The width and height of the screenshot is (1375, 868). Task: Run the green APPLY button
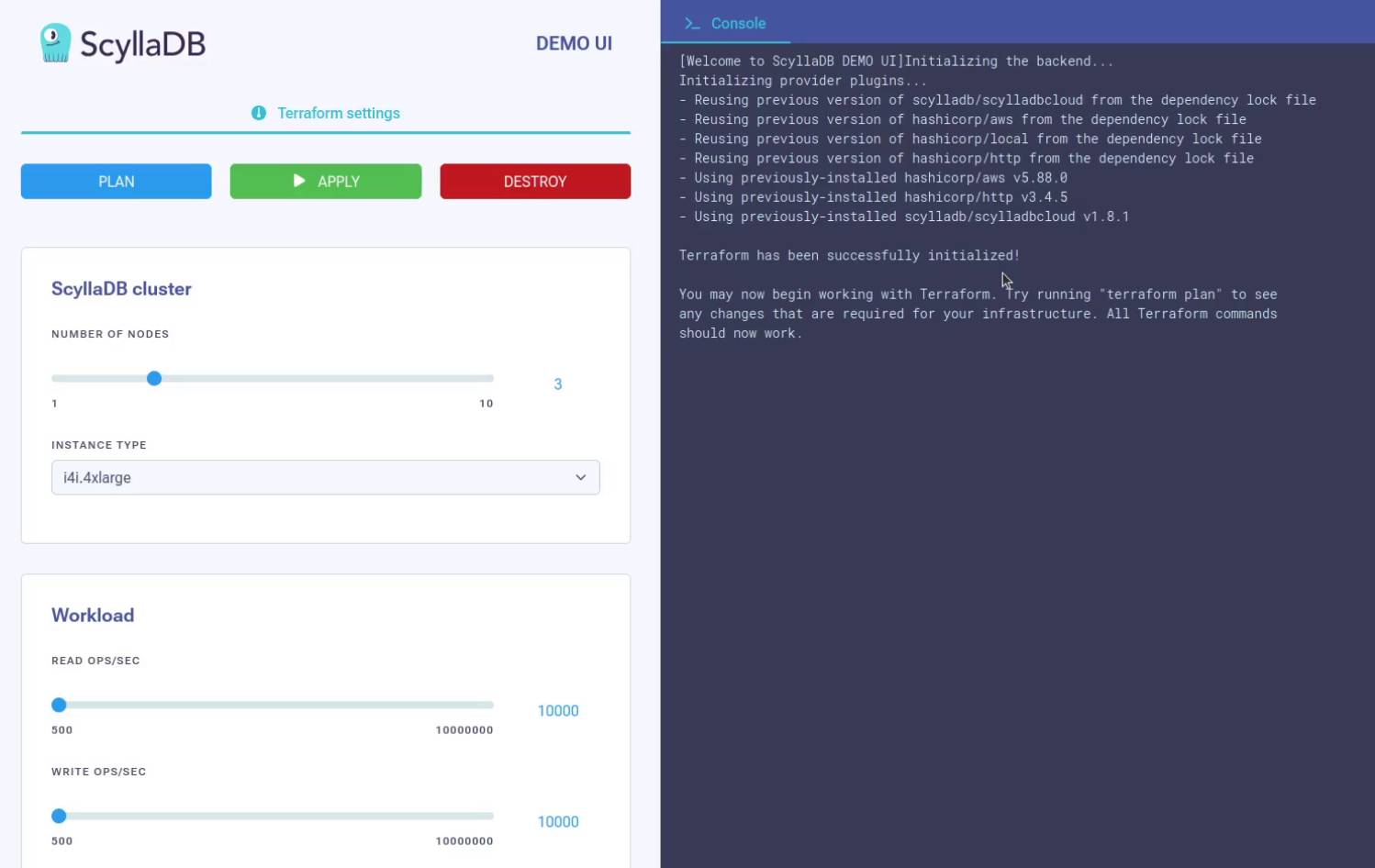[x=326, y=182]
